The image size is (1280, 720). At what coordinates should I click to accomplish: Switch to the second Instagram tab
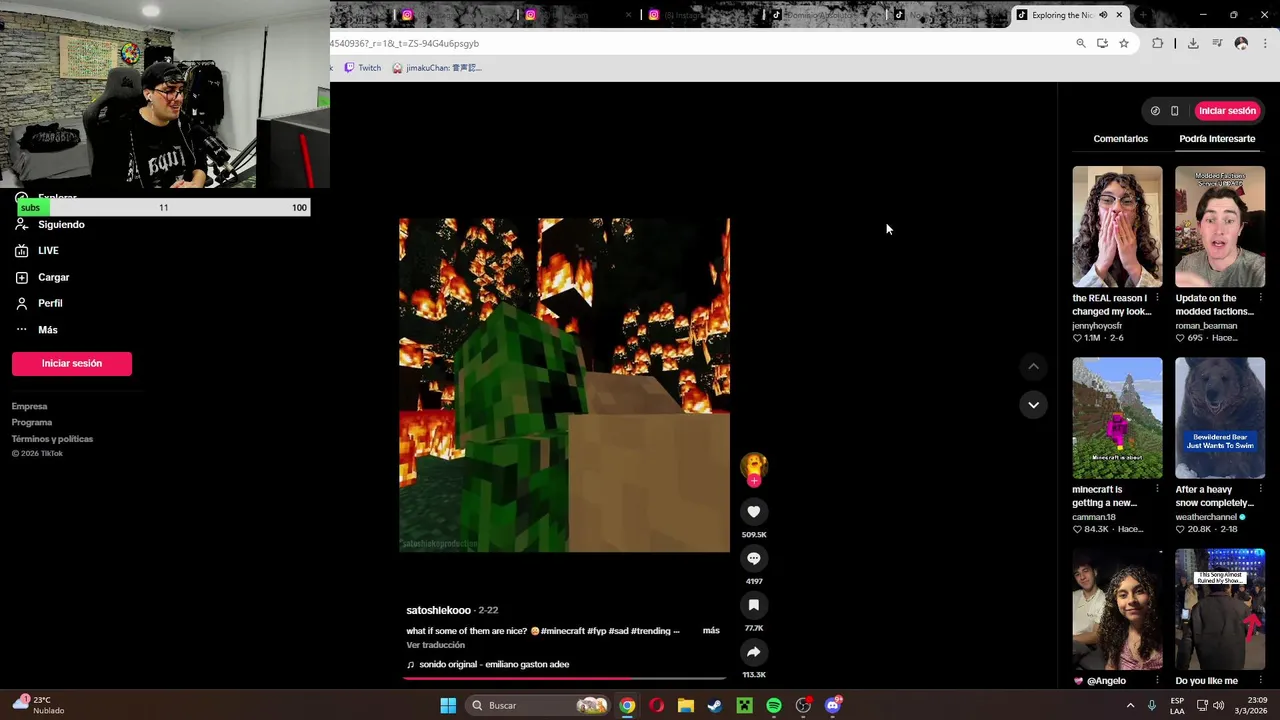pos(578,15)
